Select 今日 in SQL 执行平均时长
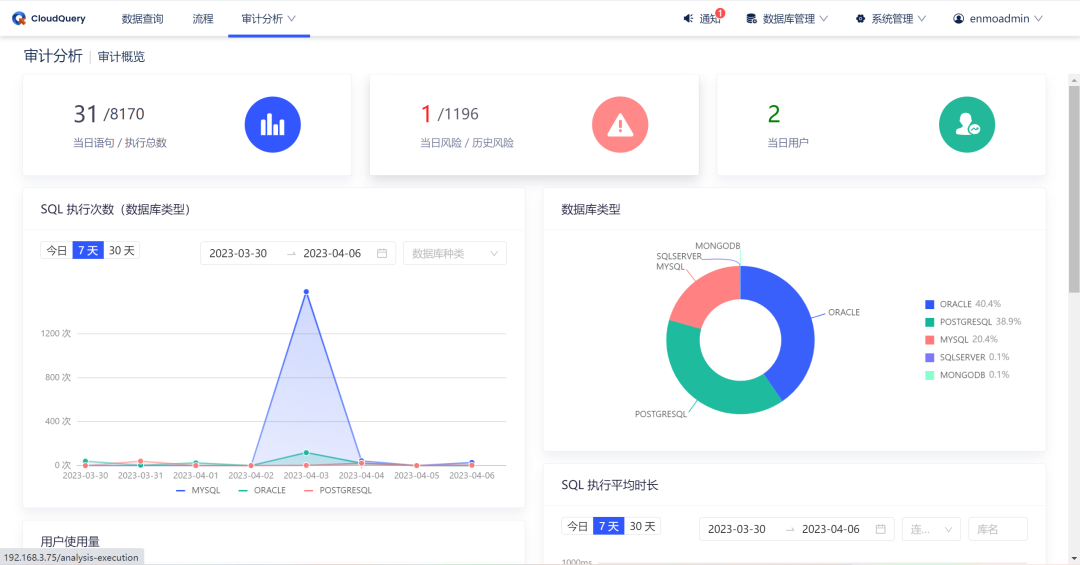Viewport: 1080px width, 565px height. click(577, 526)
